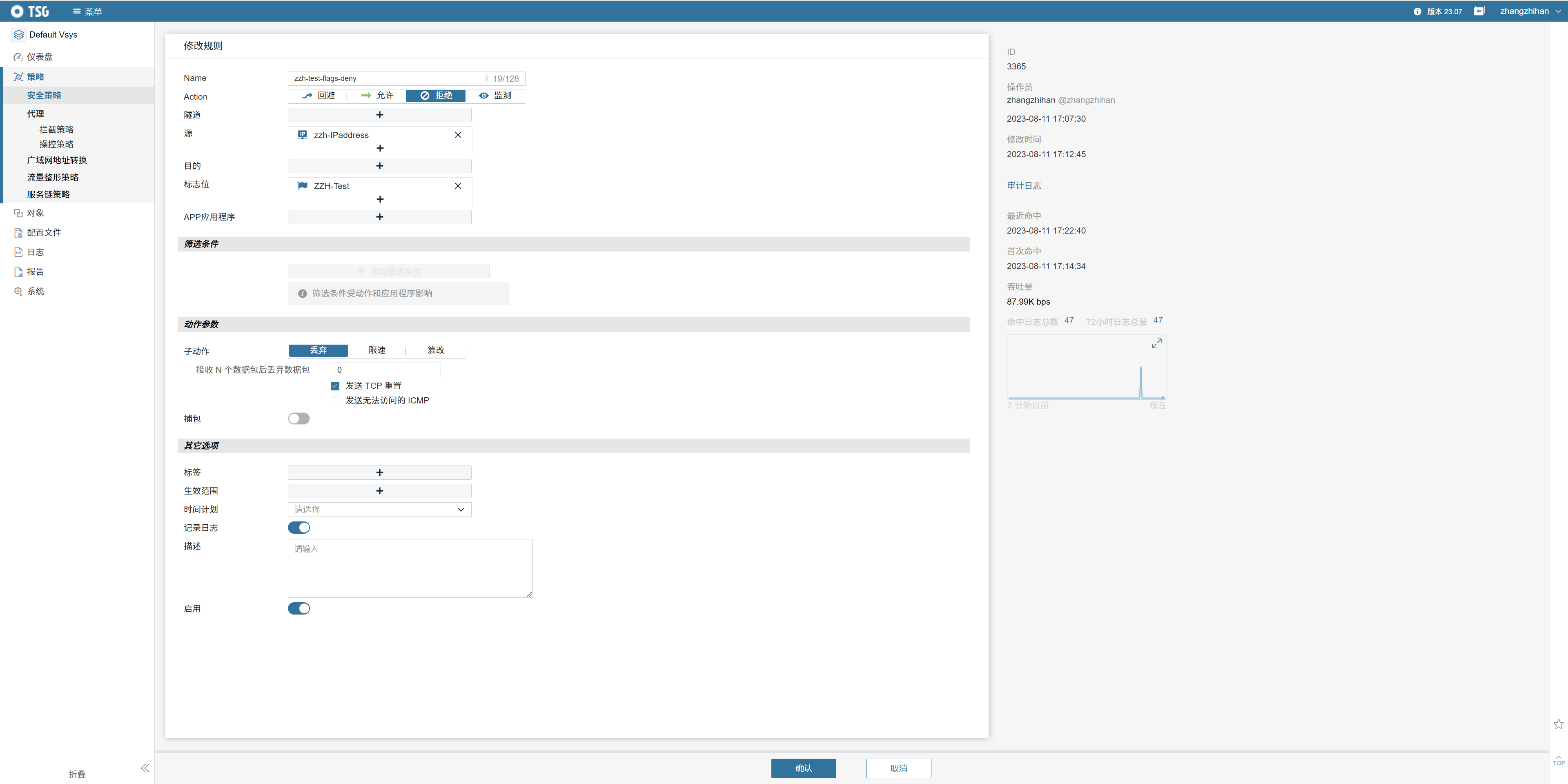Click the sidebar collapse chevron icon
Image resolution: width=1568 pixels, height=784 pixels.
[145, 768]
